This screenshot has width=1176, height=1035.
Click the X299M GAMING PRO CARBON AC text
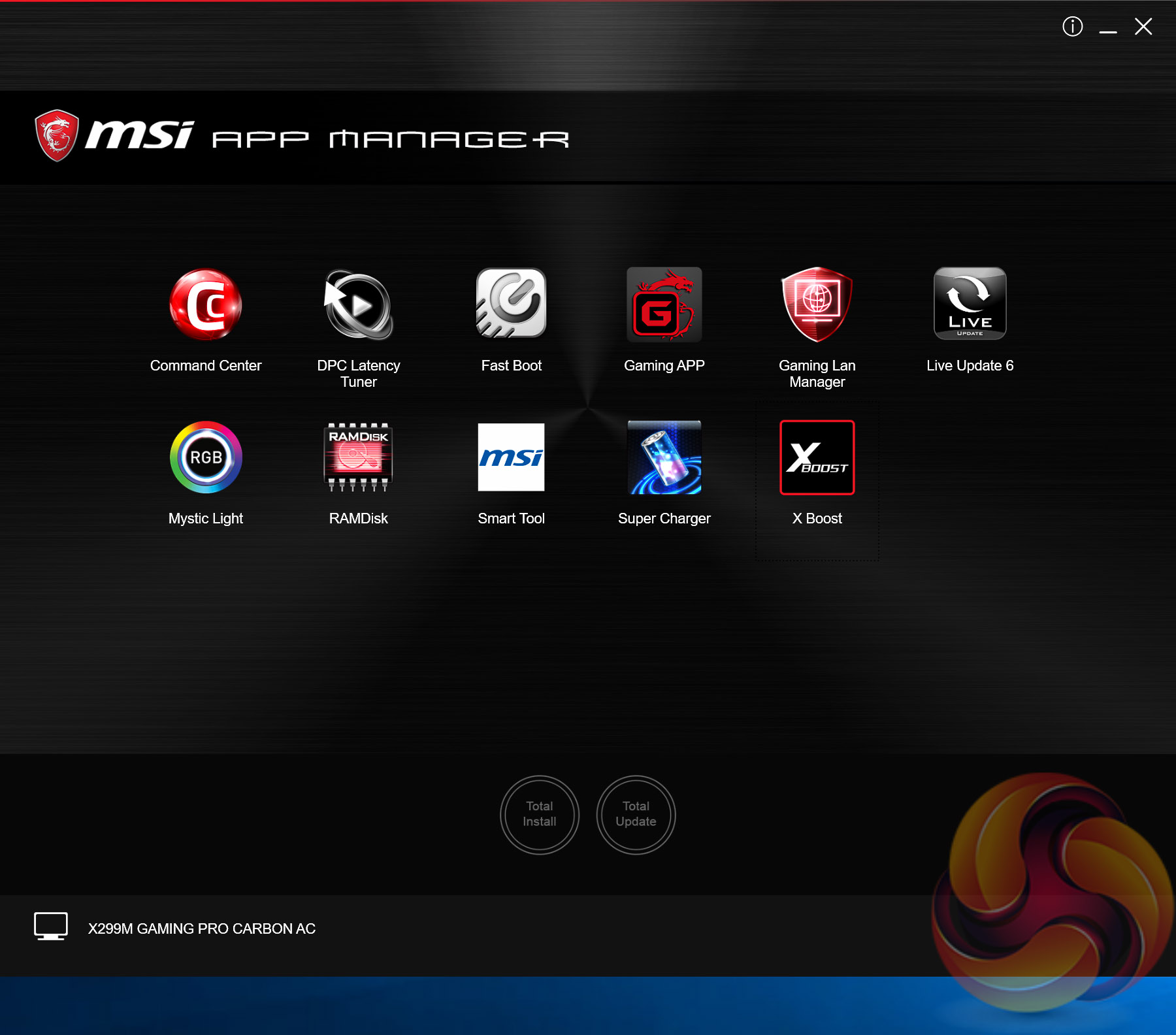pyautogui.click(x=202, y=928)
